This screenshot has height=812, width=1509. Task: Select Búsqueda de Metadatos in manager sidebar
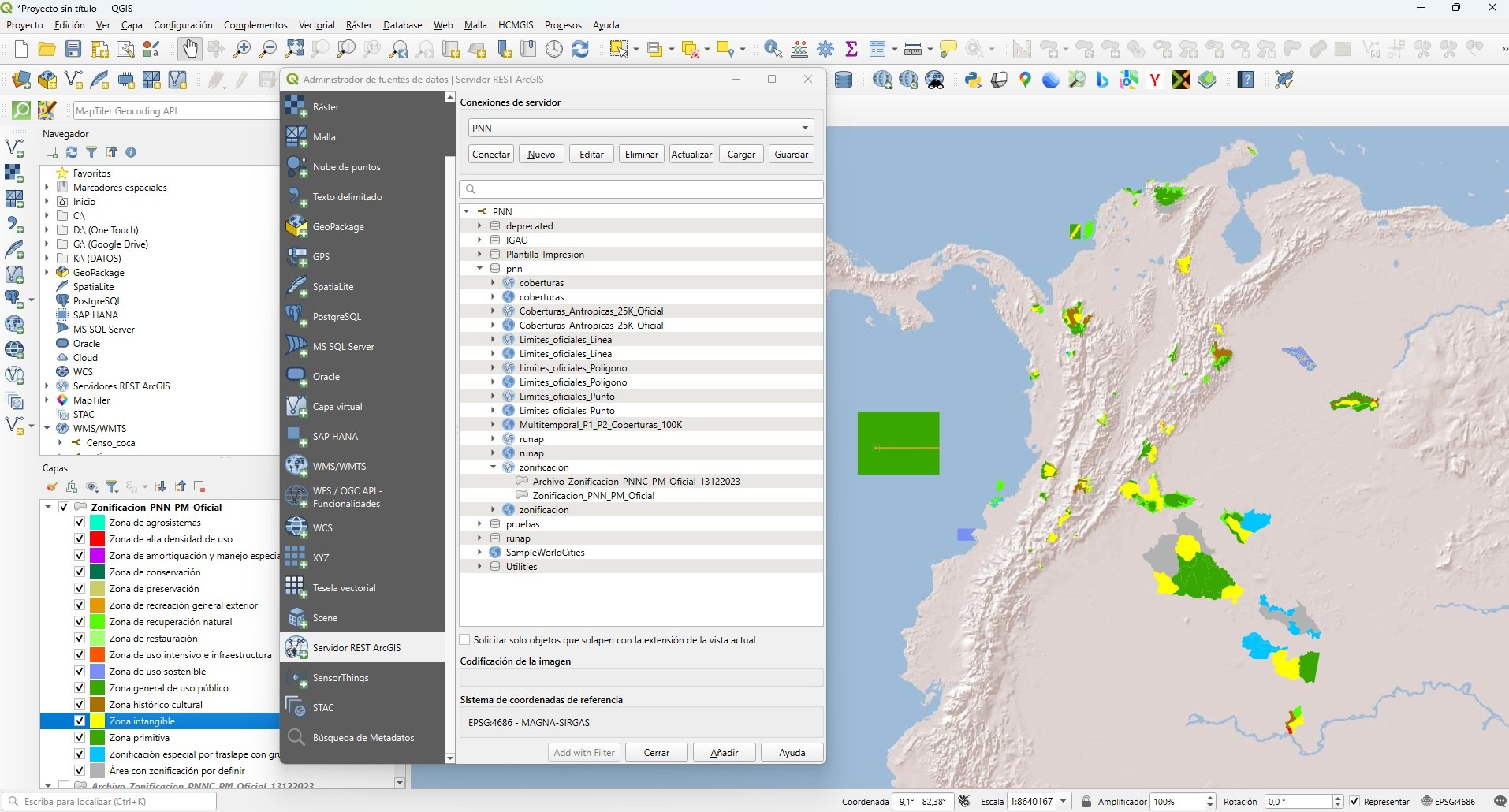(x=363, y=737)
